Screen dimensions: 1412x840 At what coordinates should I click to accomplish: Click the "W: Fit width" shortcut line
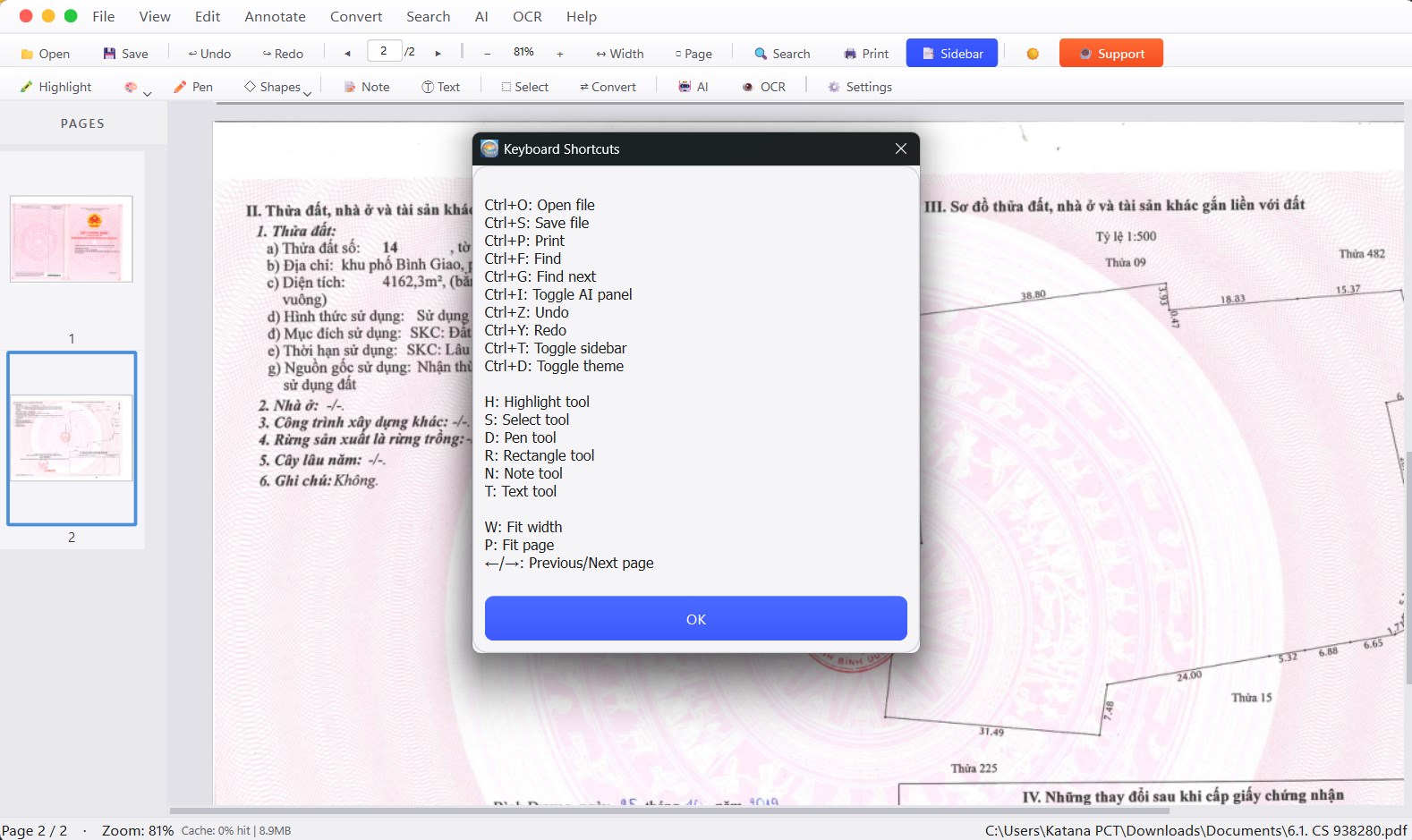click(523, 527)
